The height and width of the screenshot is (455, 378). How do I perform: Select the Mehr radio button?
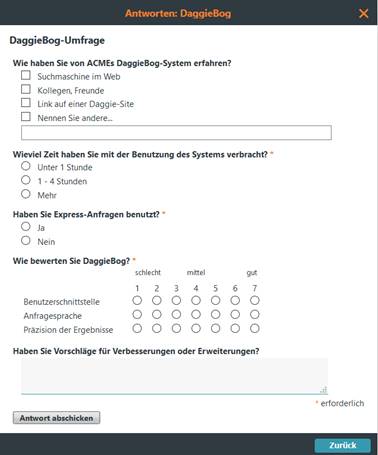pos(26,194)
